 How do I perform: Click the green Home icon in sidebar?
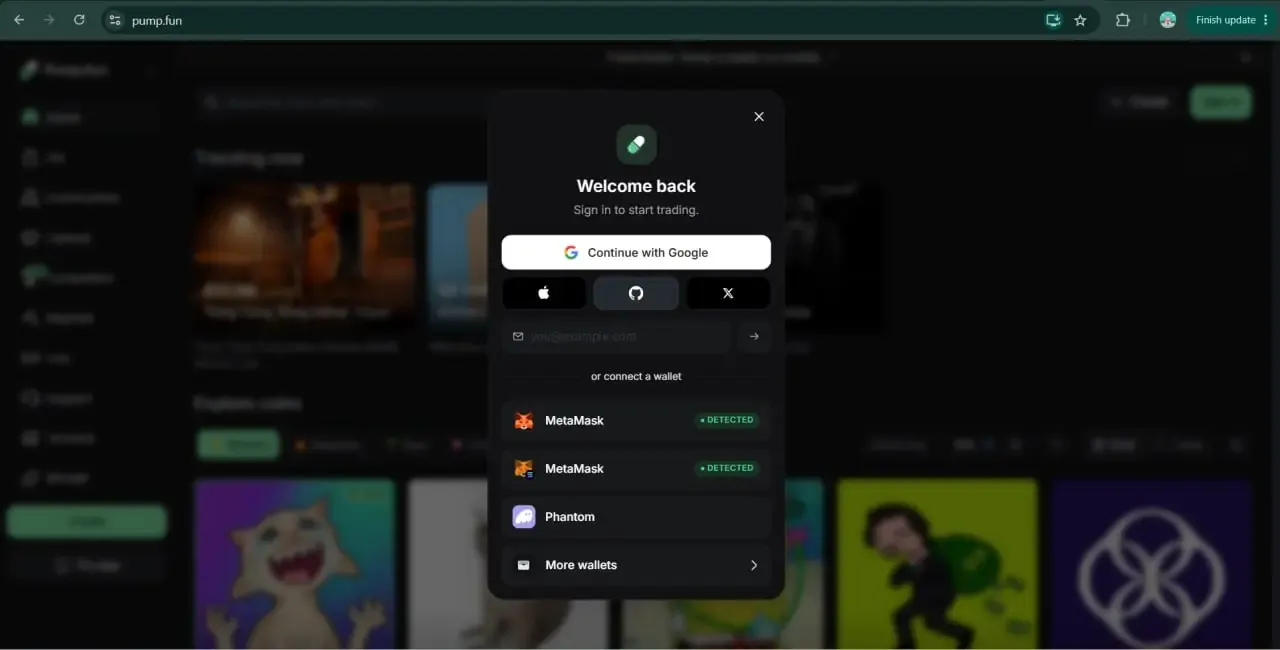coord(30,117)
